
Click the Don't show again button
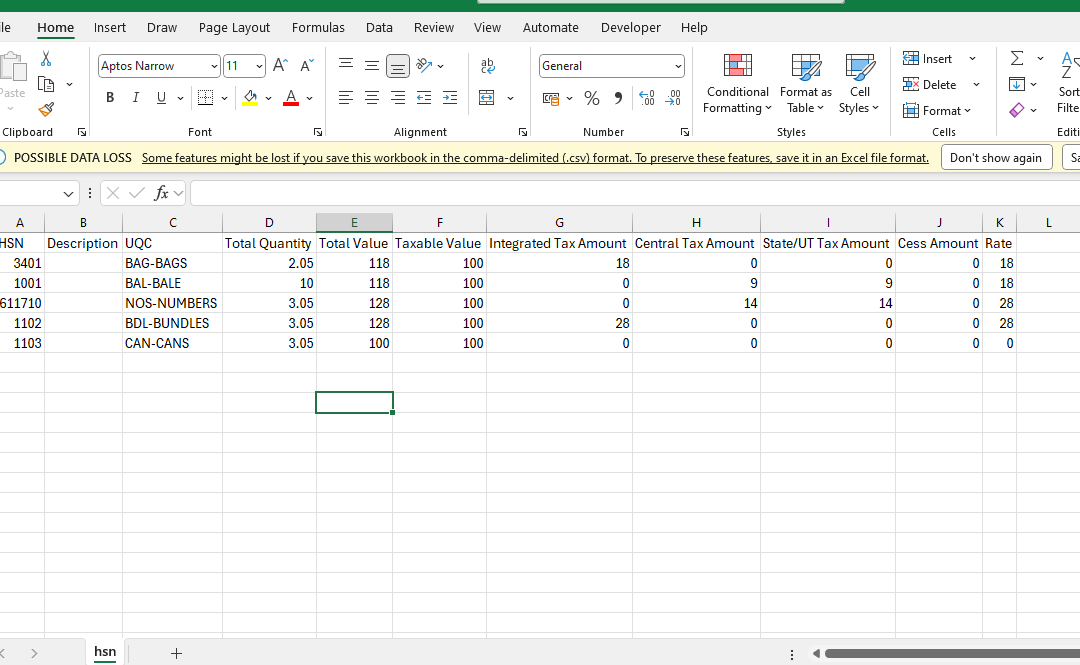click(x=996, y=157)
